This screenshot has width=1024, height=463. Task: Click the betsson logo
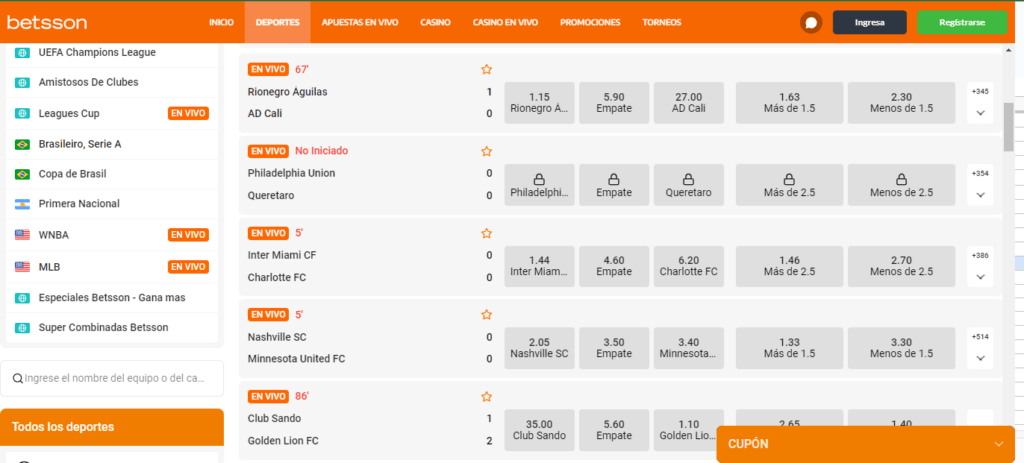click(x=46, y=22)
